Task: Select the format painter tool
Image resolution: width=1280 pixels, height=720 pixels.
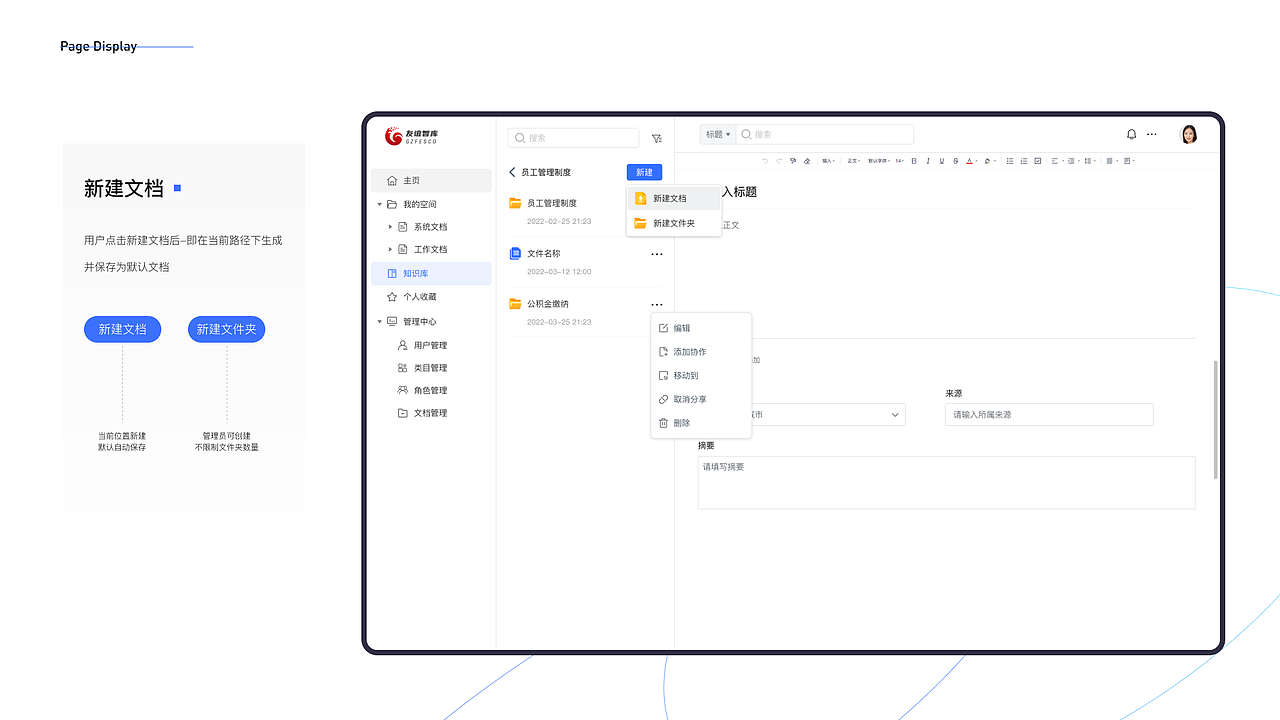Action: click(793, 161)
